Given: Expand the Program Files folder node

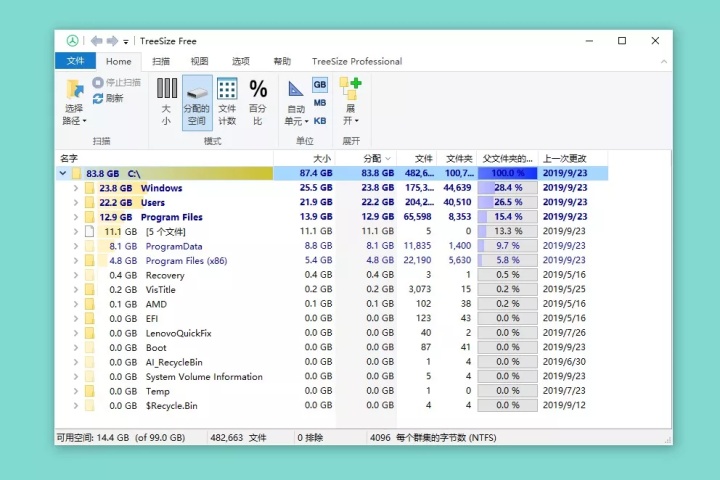Looking at the screenshot, I should point(76,217).
